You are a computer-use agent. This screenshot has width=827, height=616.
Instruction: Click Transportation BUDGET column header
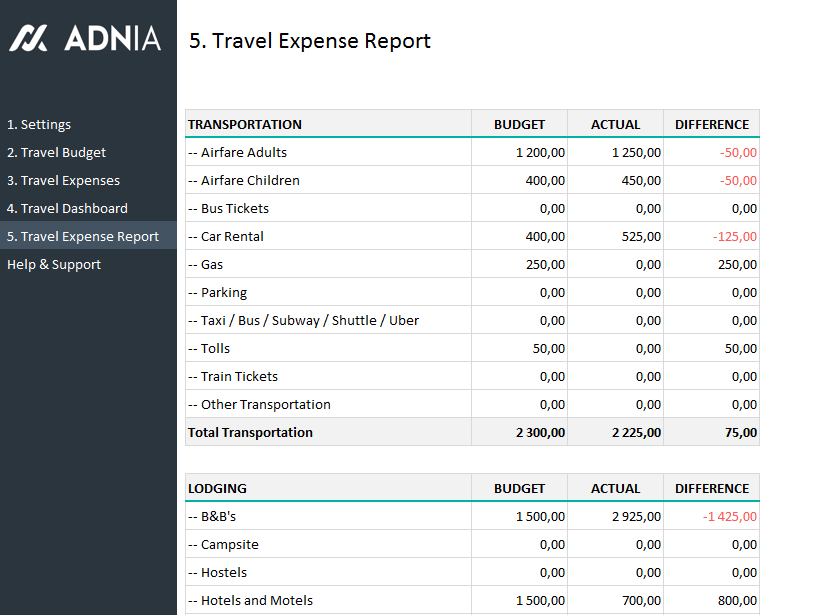(x=519, y=125)
